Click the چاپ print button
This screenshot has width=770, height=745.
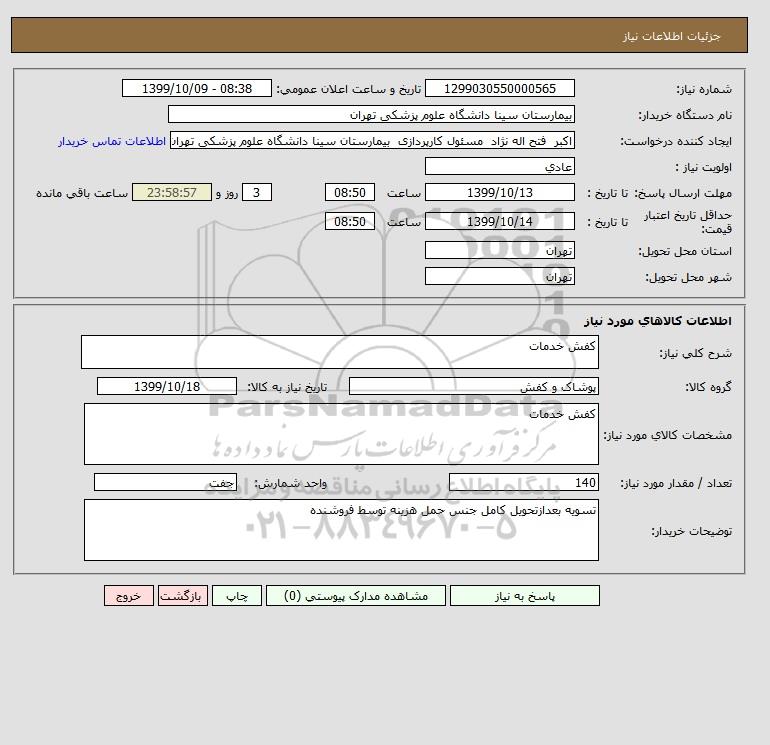click(x=237, y=596)
